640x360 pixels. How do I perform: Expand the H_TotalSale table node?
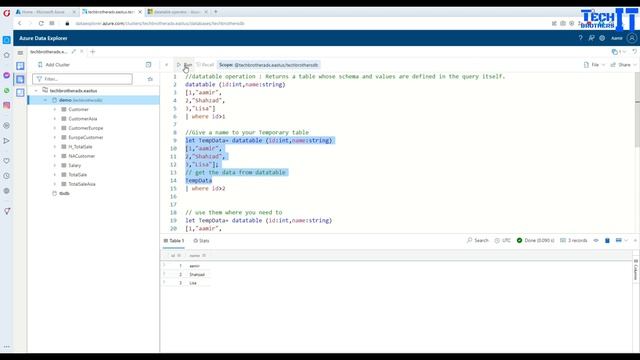tap(55, 147)
